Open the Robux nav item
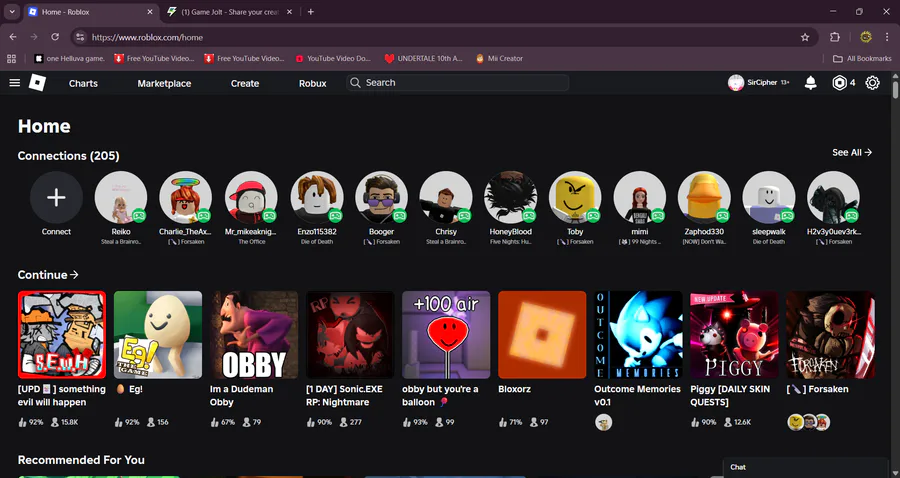The width and height of the screenshot is (900, 478). [313, 83]
